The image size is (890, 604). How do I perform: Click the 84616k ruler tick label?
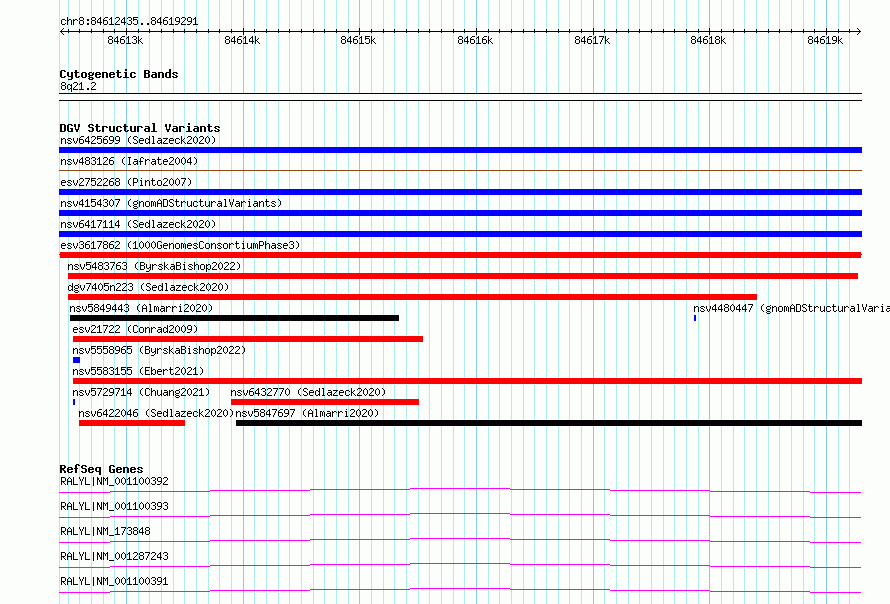(x=475, y=40)
